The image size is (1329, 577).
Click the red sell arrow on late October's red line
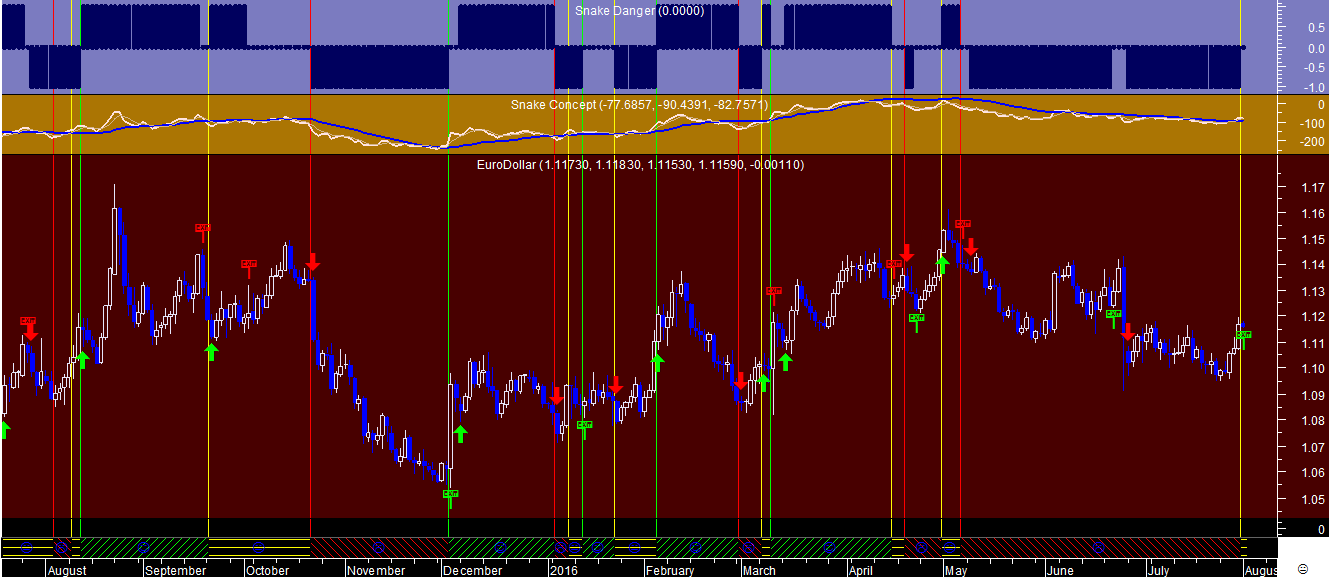pos(312,262)
